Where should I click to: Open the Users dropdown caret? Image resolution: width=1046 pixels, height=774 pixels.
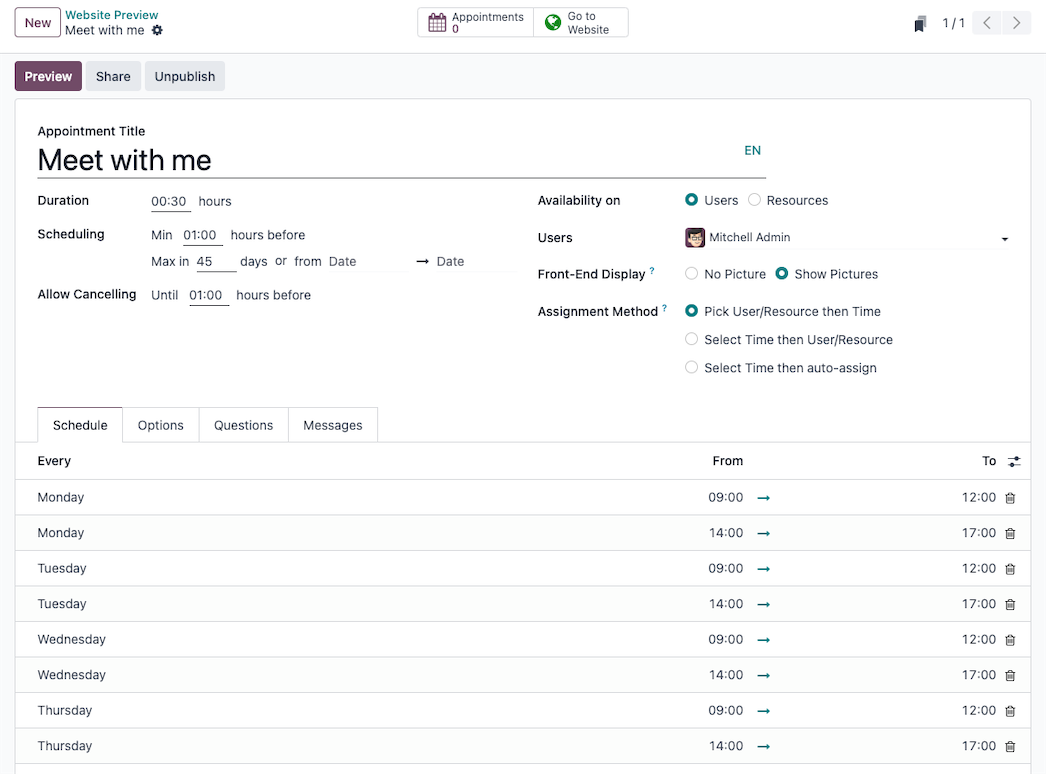point(1005,238)
